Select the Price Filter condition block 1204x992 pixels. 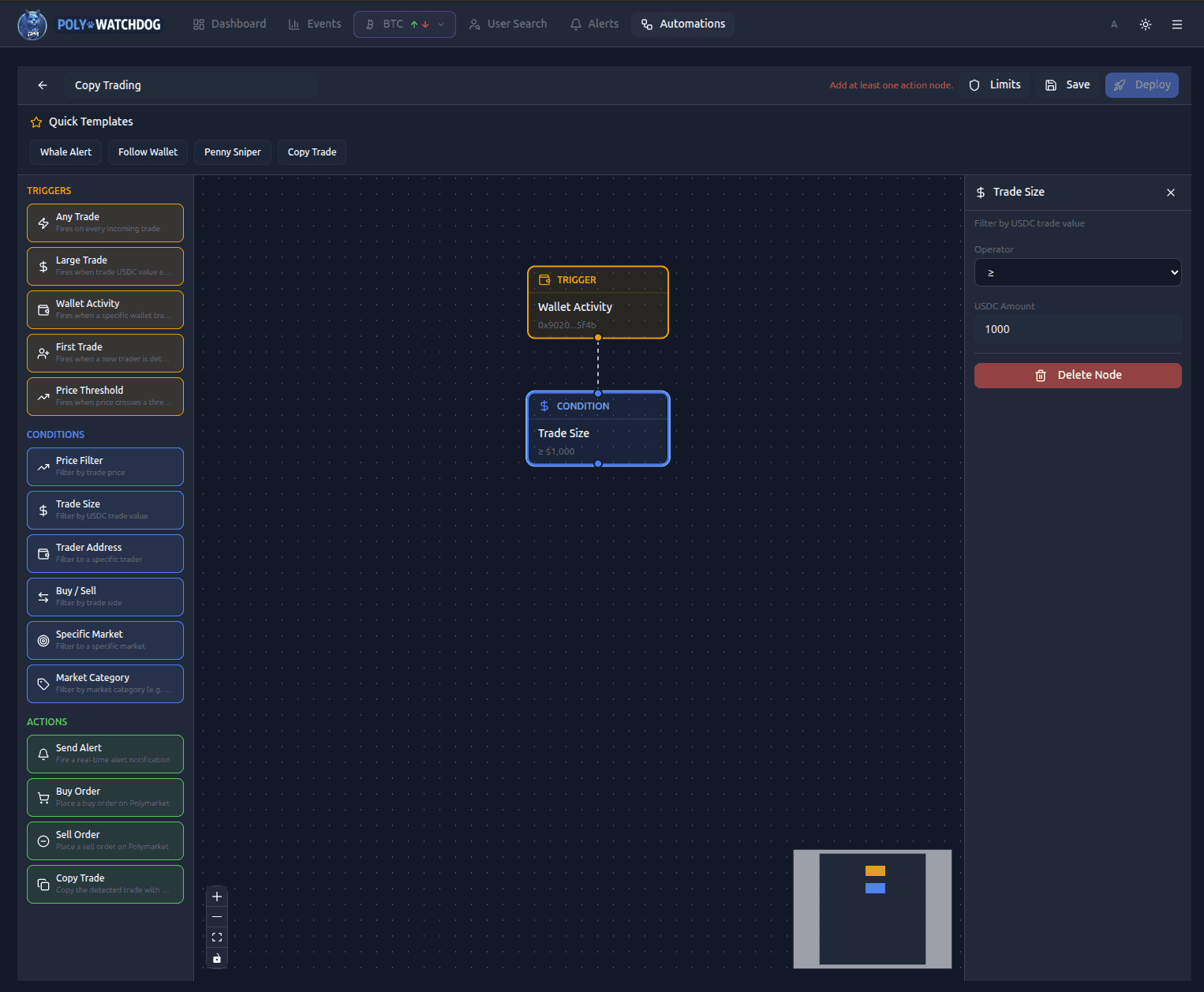(105, 467)
